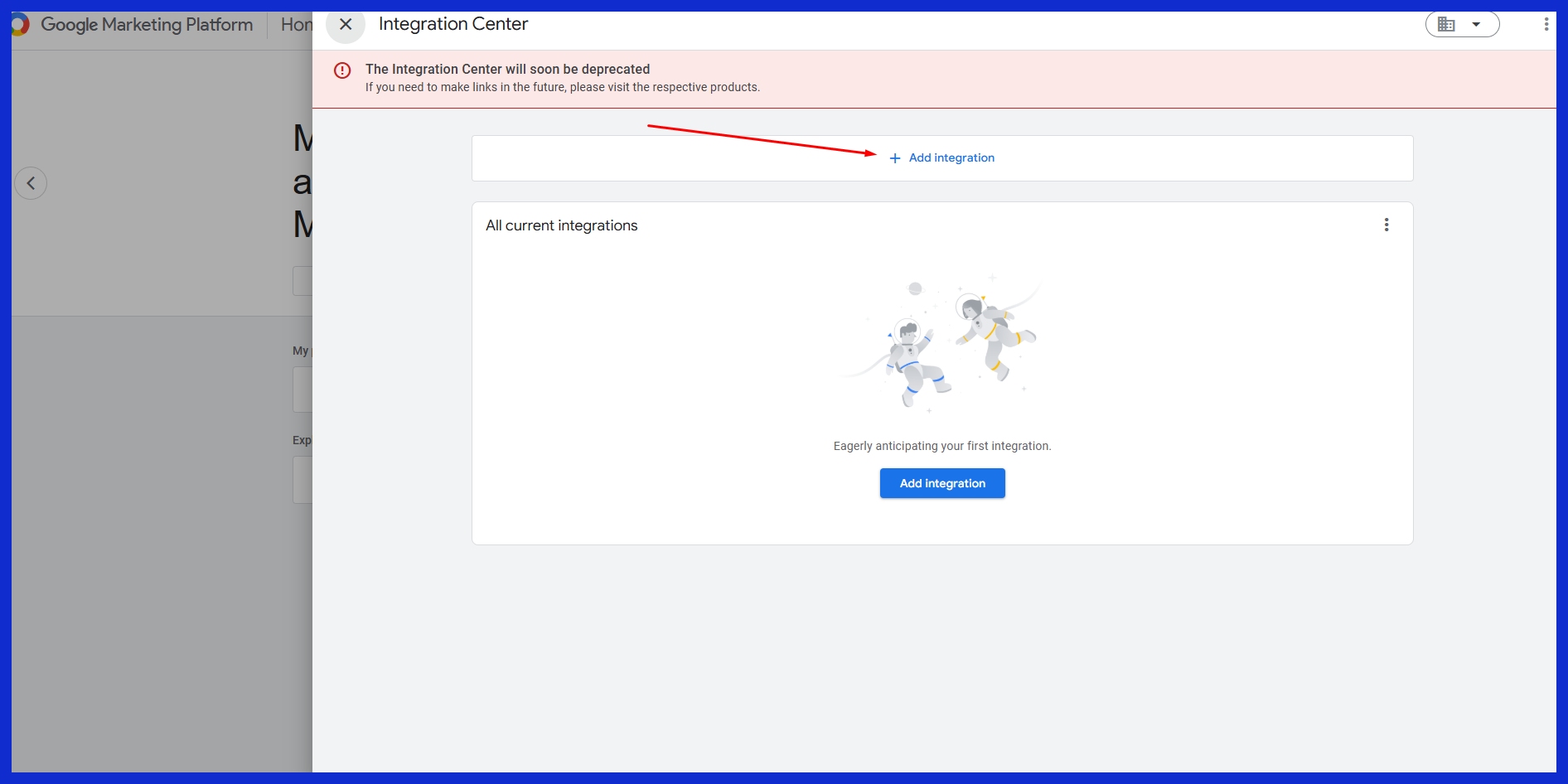Open the All current integrations options menu
Screen dimensions: 1568x784
[x=1387, y=225]
